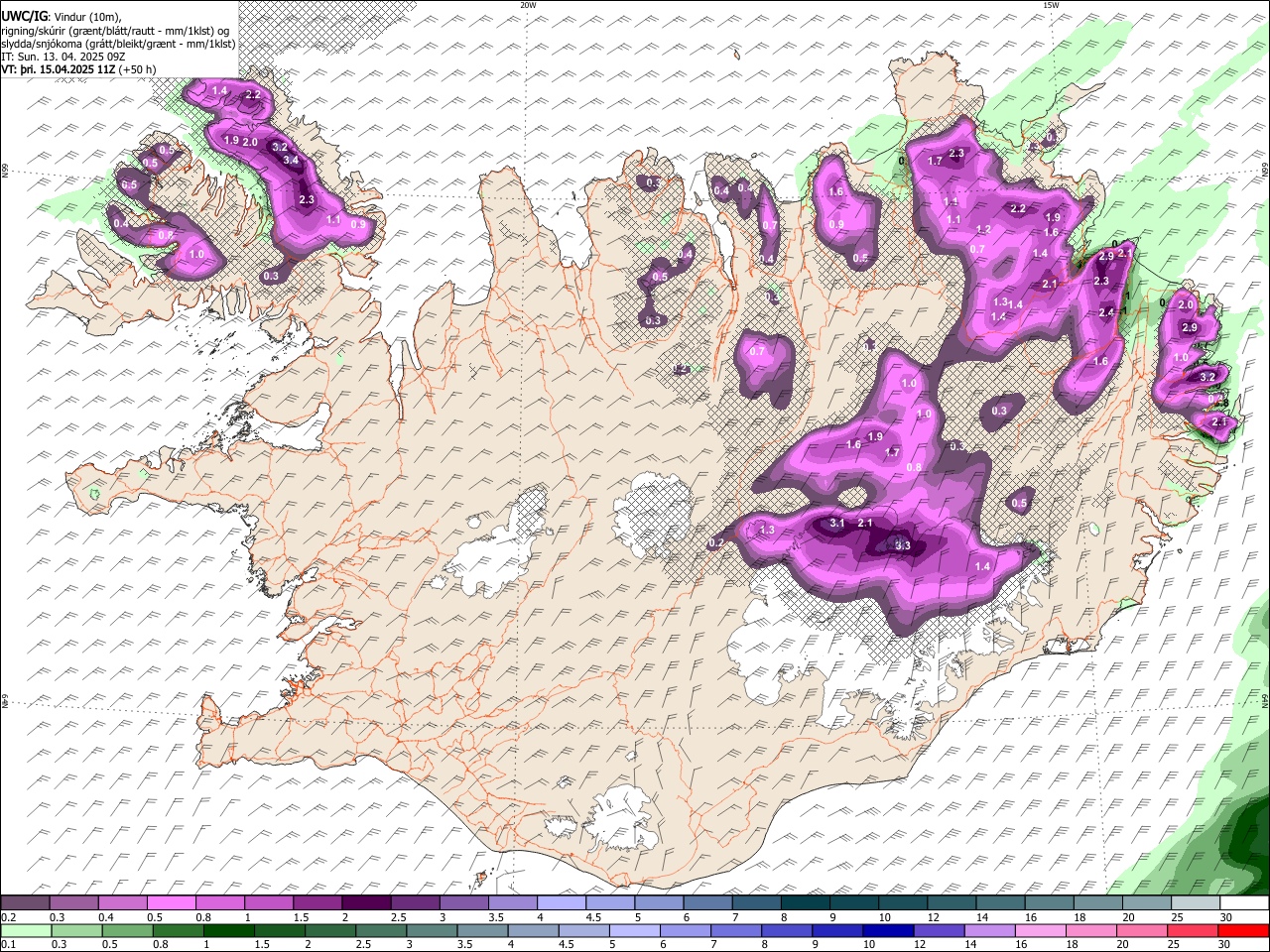Click the pink rain swatch between 16 and 18
The image size is (1270, 952).
[x=1041, y=930]
